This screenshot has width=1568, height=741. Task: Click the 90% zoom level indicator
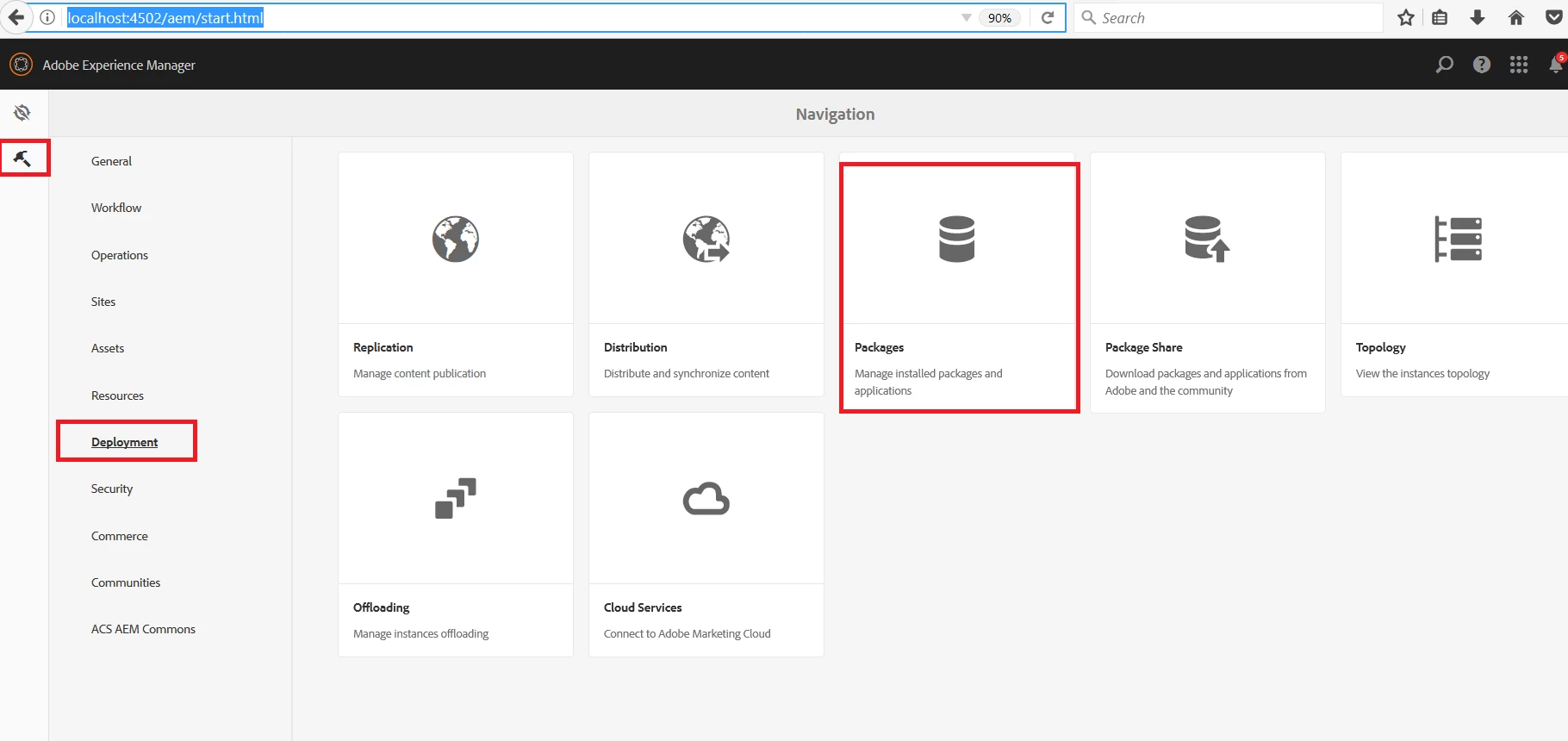click(x=999, y=18)
